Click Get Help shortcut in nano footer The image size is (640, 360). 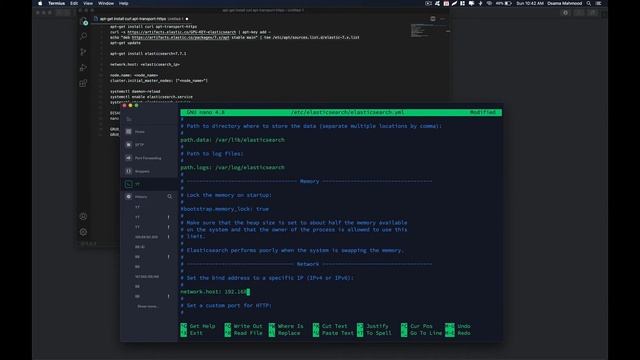[198, 326]
